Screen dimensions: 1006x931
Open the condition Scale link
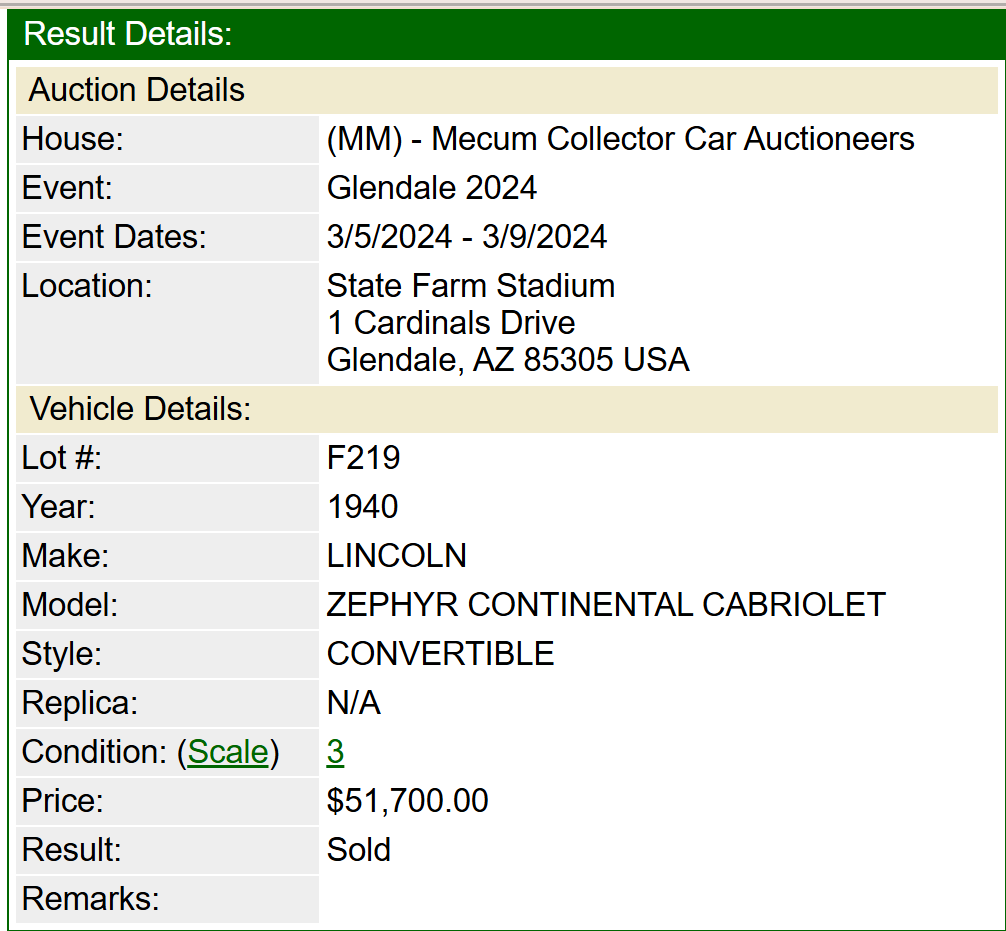[228, 752]
